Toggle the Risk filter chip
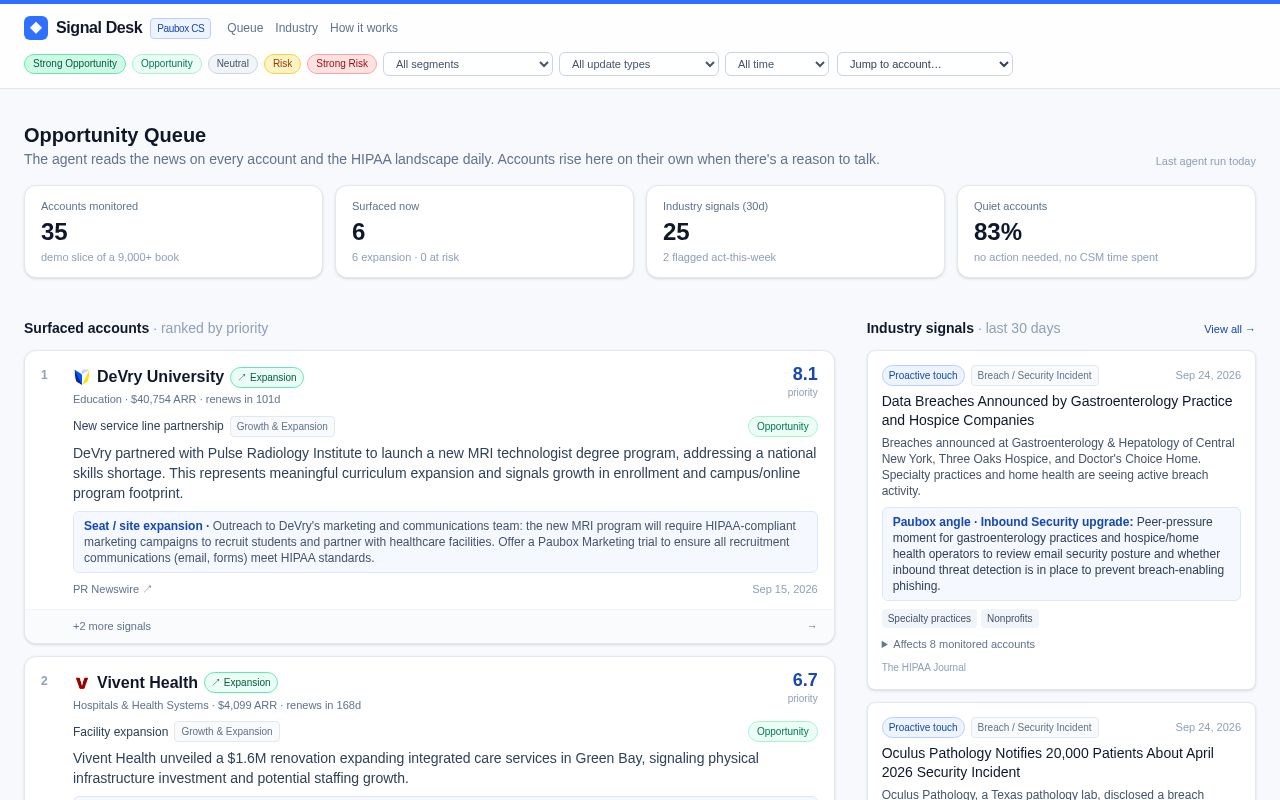 [282, 64]
